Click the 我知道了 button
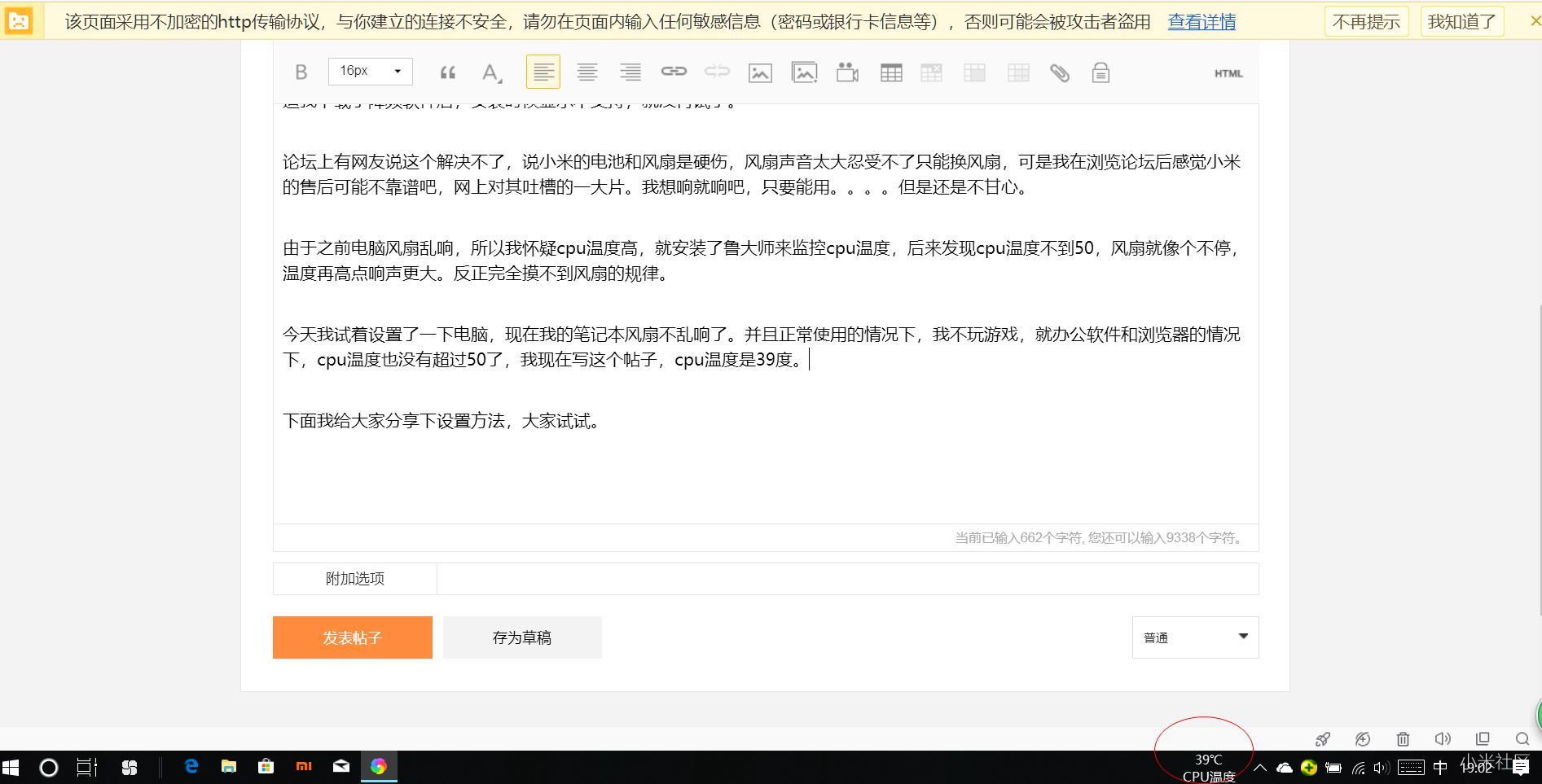The width and height of the screenshot is (1542, 784). click(x=1462, y=22)
